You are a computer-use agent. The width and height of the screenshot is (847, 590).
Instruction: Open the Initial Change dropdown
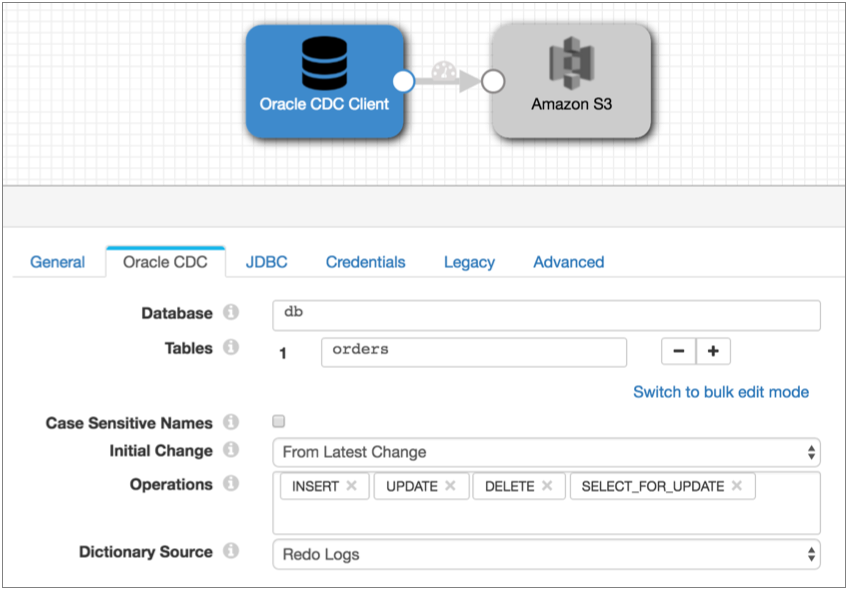point(546,452)
